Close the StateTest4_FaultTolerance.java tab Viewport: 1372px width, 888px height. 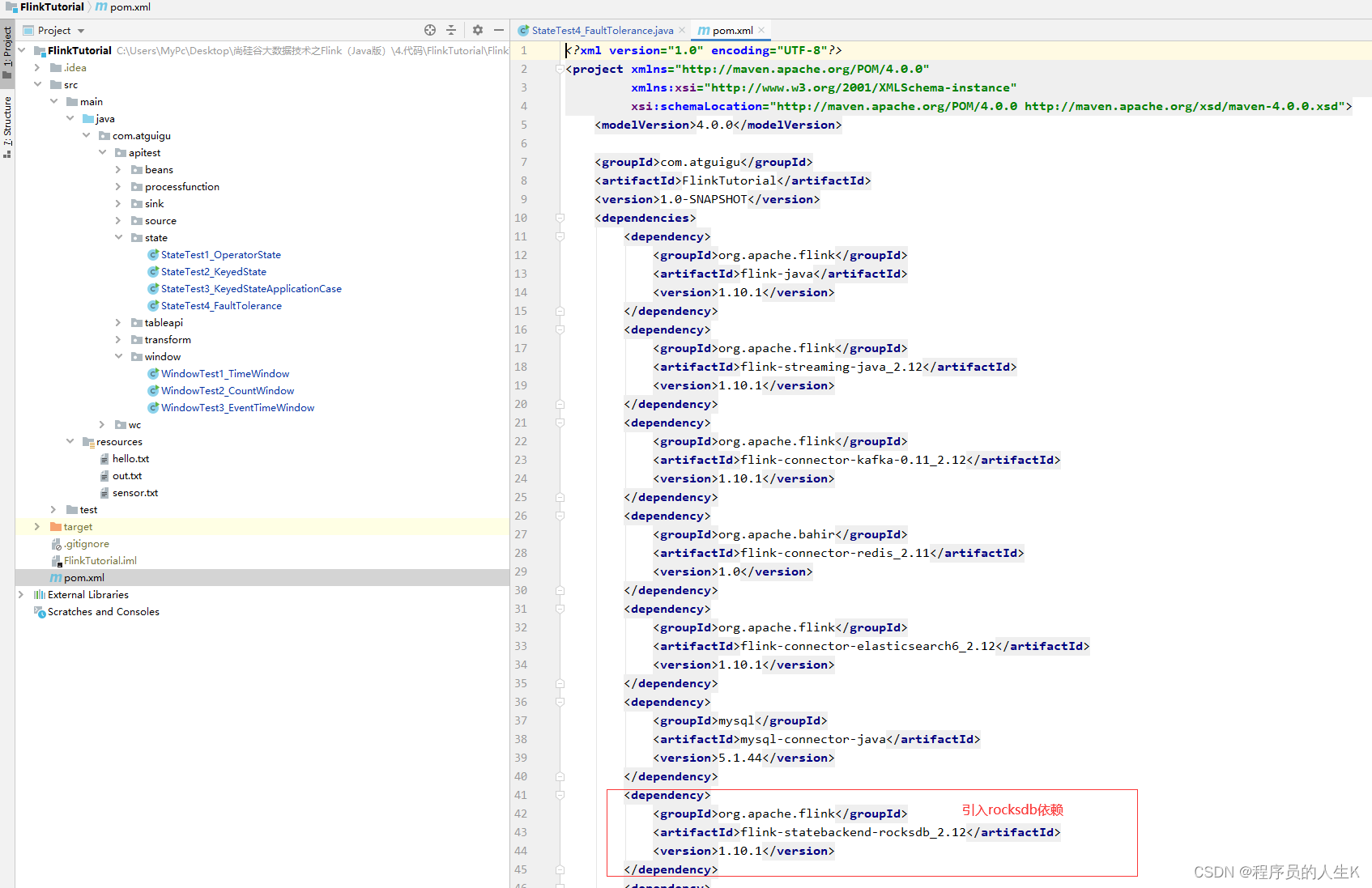point(682,31)
